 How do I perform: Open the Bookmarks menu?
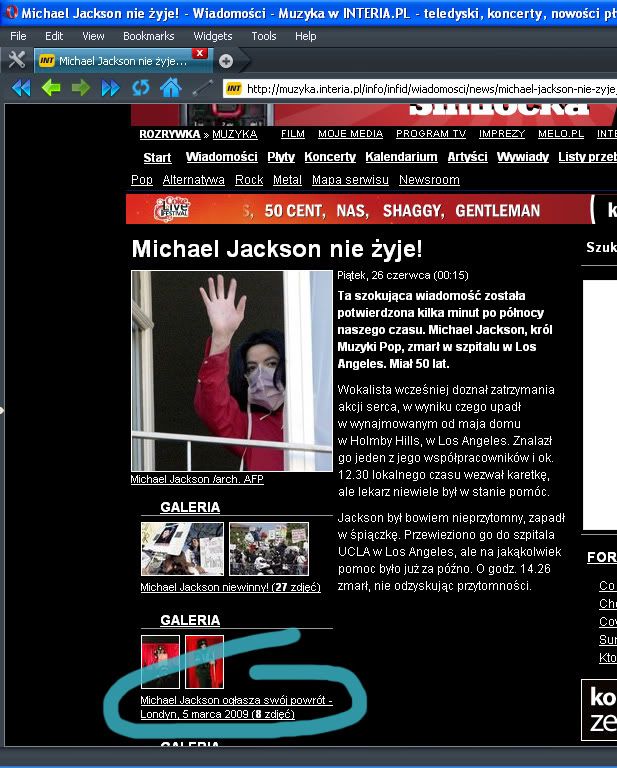[148, 36]
